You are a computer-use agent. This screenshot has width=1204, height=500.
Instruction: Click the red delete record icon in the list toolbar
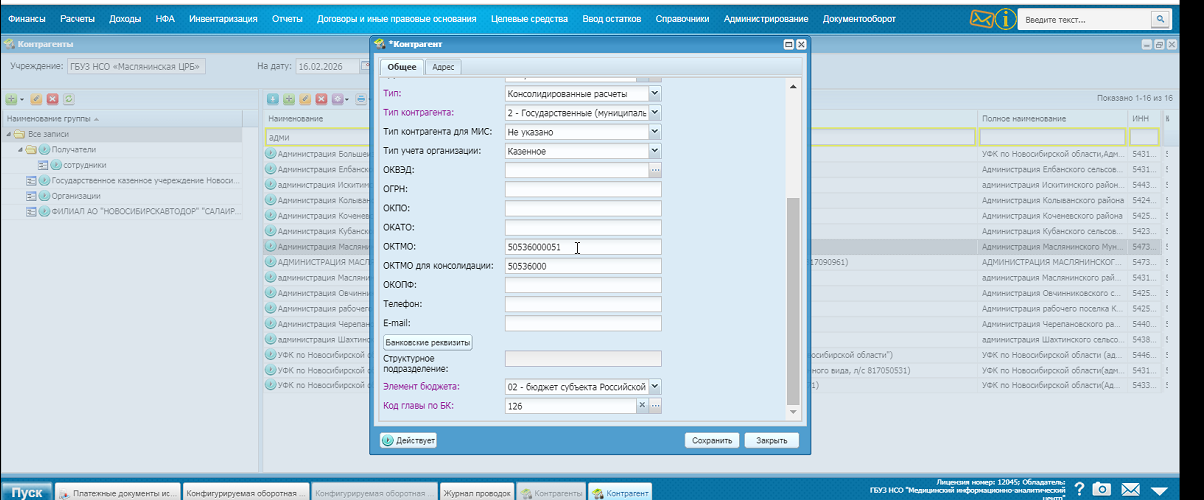click(x=321, y=99)
